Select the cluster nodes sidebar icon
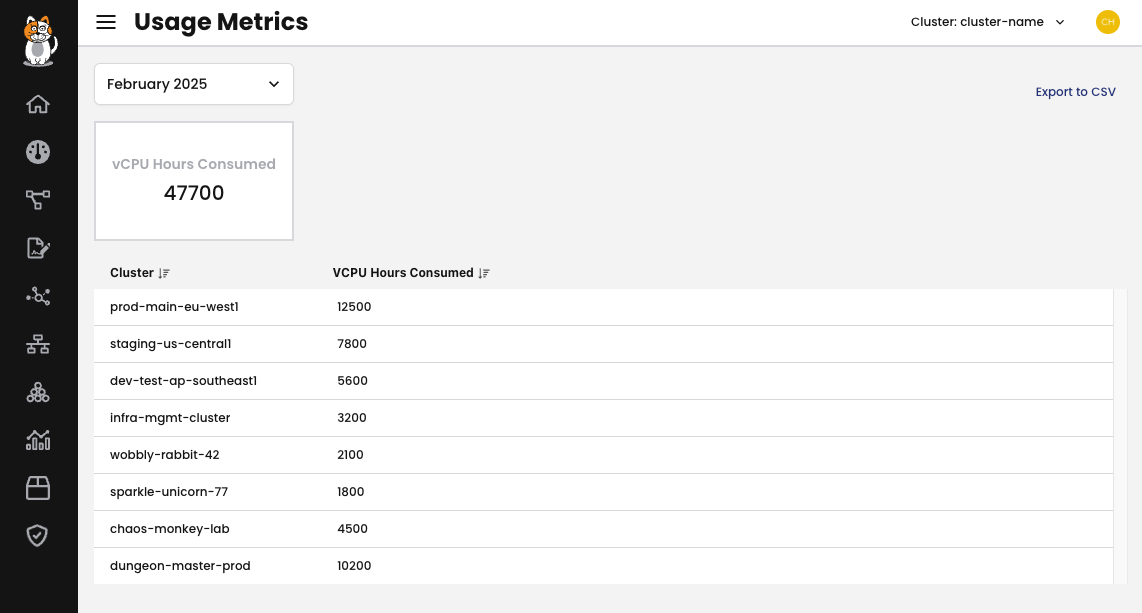Viewport: 1142px width, 613px height. coord(38,392)
